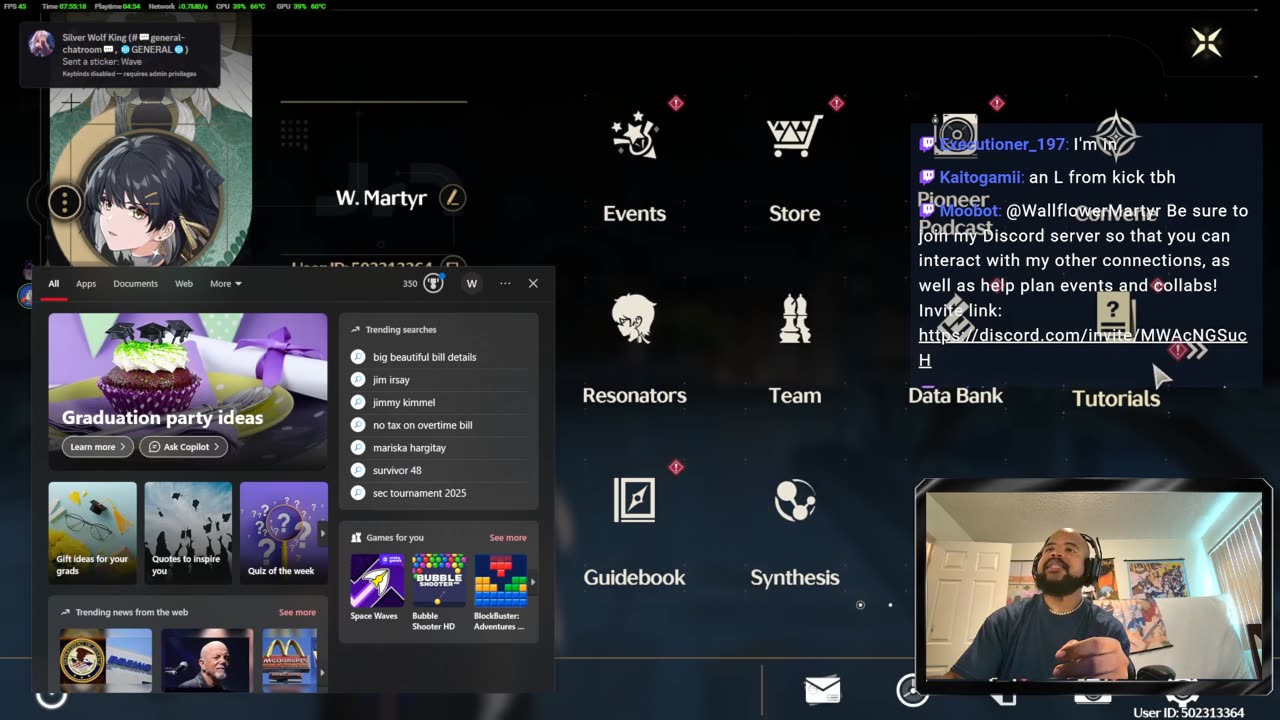The width and height of the screenshot is (1280, 720).
Task: Open the Events menu icon
Action: click(x=635, y=137)
